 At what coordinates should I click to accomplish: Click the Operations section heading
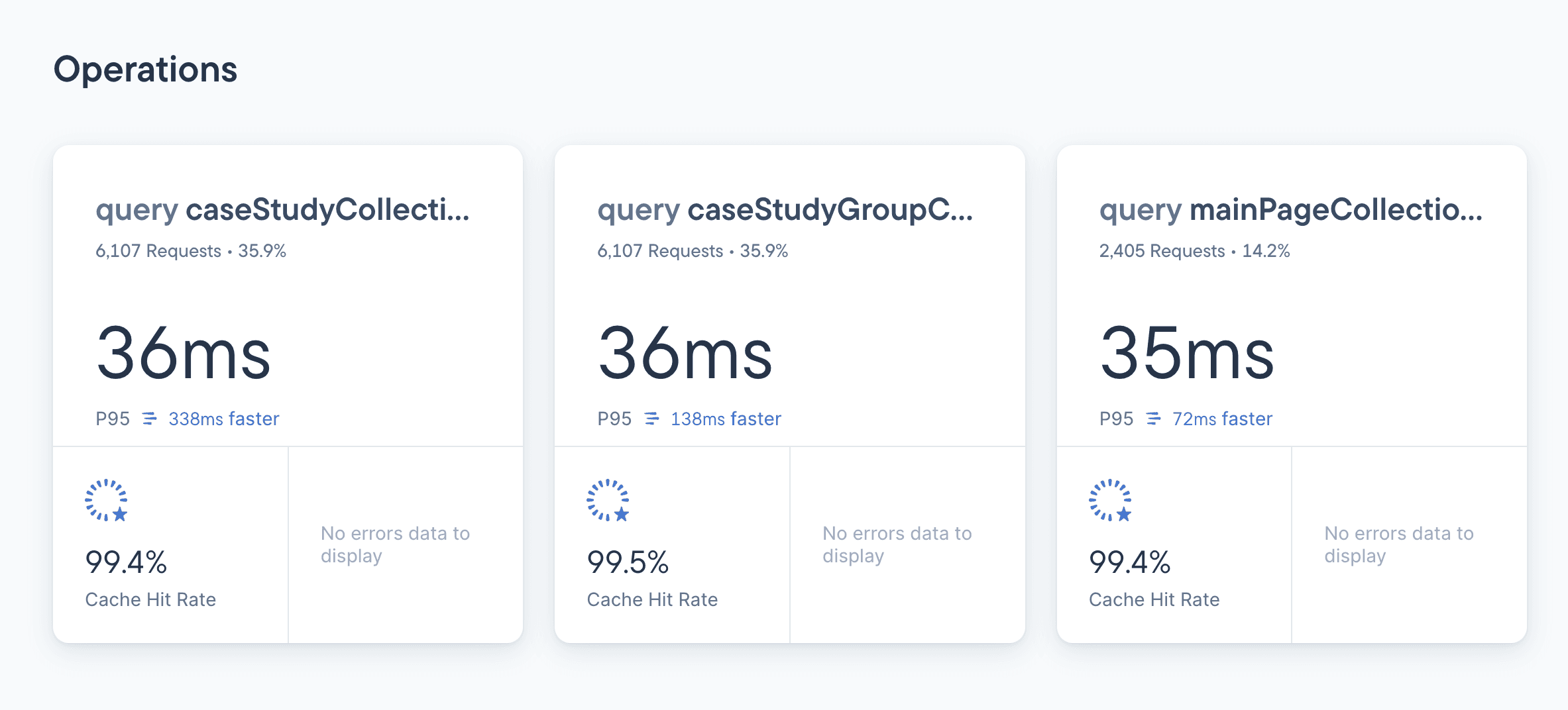pyautogui.click(x=145, y=70)
